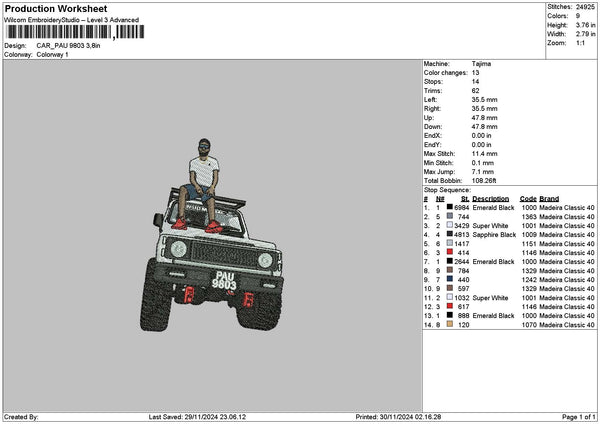Screen dimensions: 600x424
Task: Click the black swatch beside stitch count 2644
Action: (450, 261)
